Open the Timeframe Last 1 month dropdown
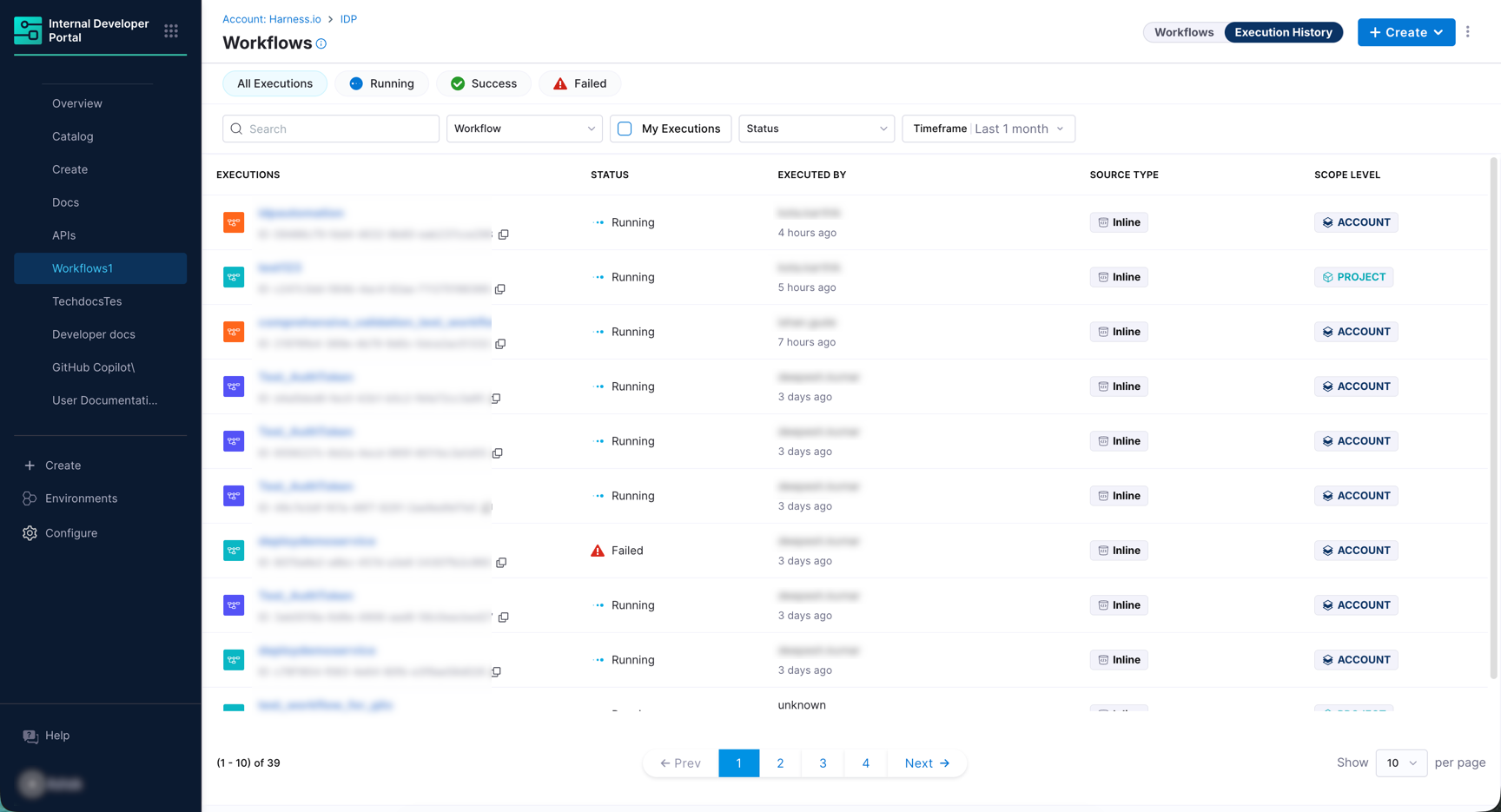1501x812 pixels. tap(988, 128)
